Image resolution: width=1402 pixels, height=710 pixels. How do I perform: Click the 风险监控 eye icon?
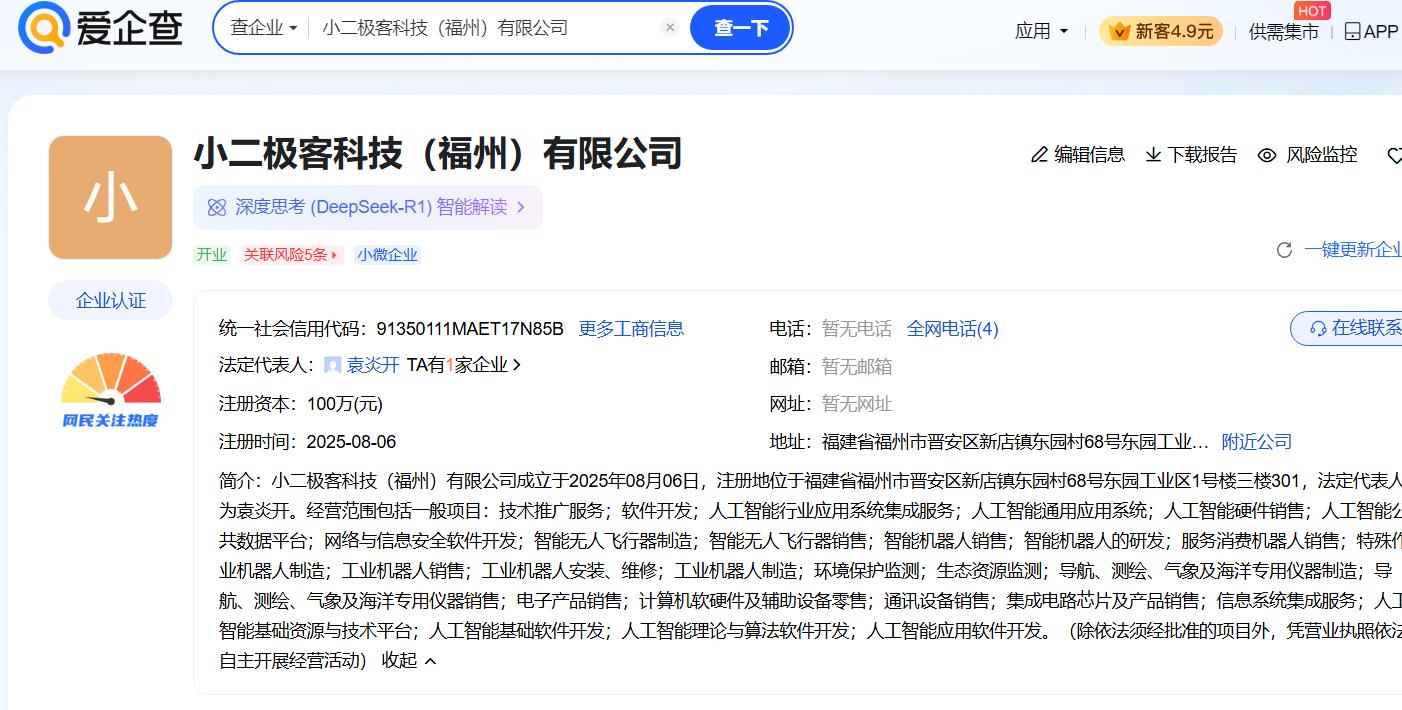(1267, 155)
